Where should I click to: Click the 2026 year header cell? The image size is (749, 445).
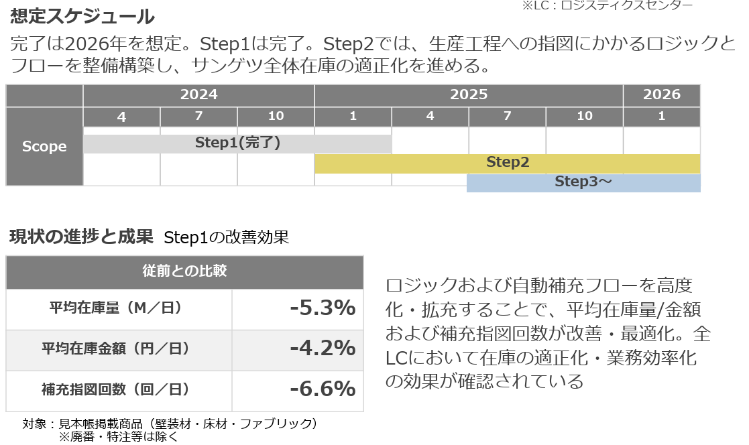pos(662,95)
